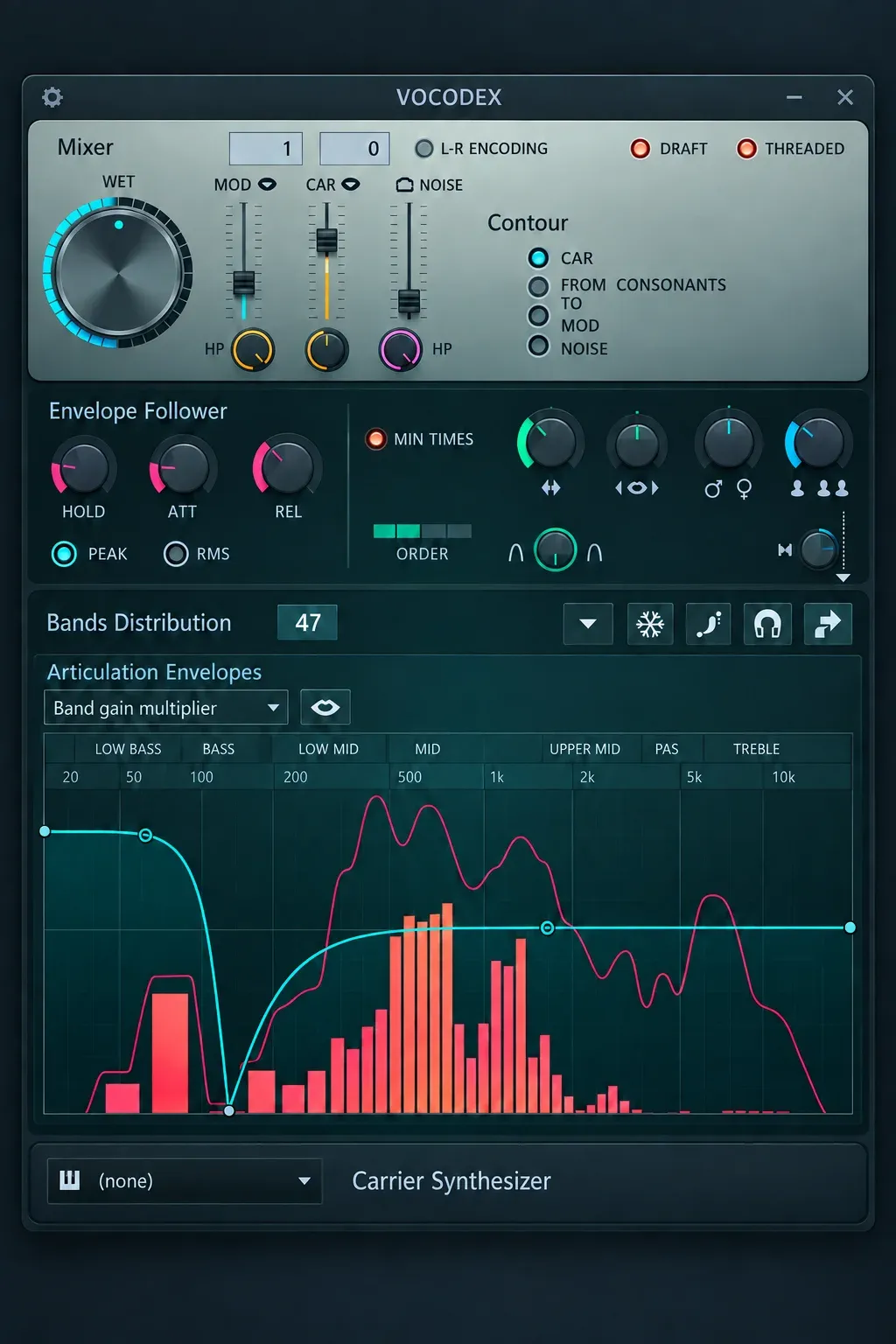
Task: Click the MID band label
Action: (x=428, y=749)
